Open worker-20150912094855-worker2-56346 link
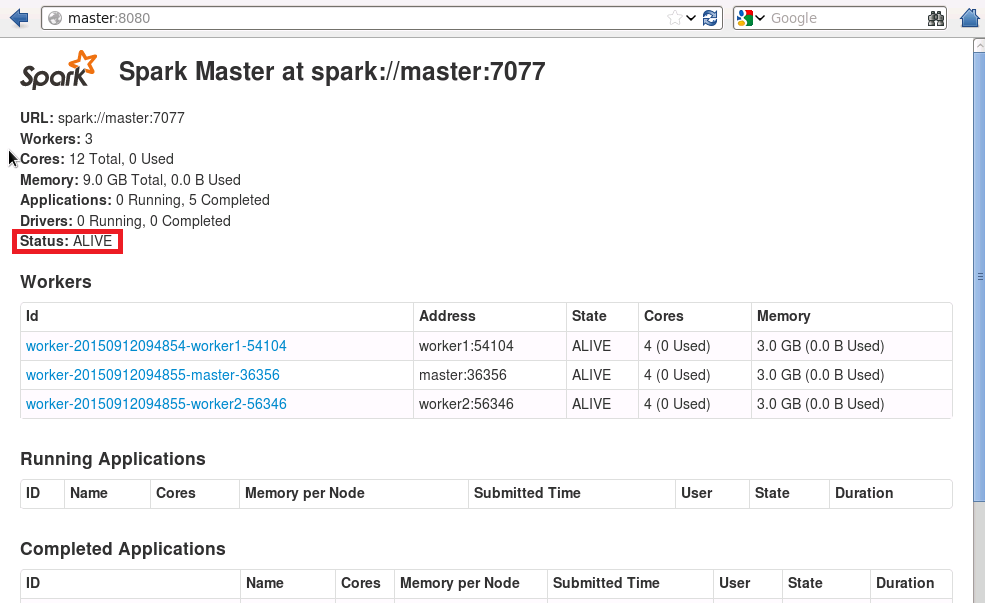 [156, 404]
